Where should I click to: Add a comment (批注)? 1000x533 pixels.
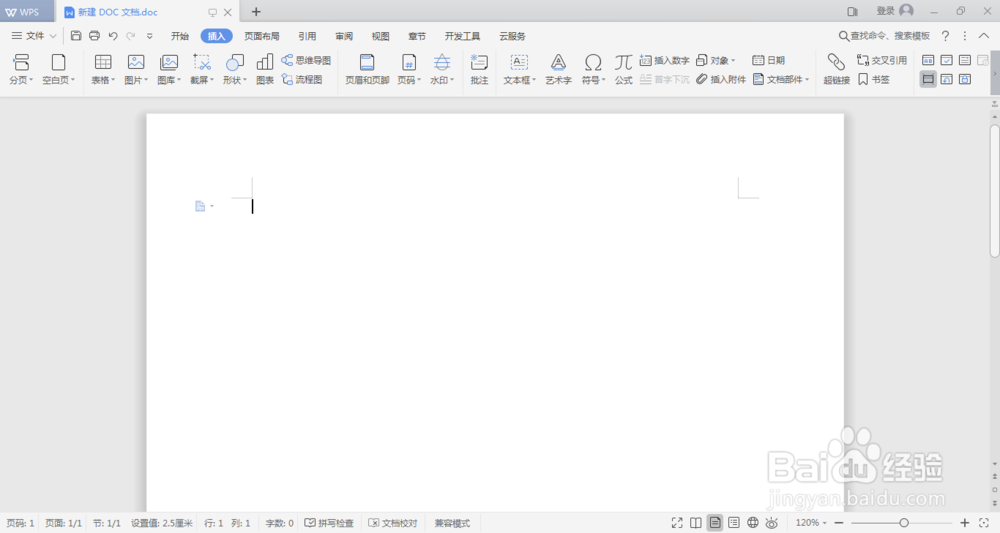(x=479, y=69)
